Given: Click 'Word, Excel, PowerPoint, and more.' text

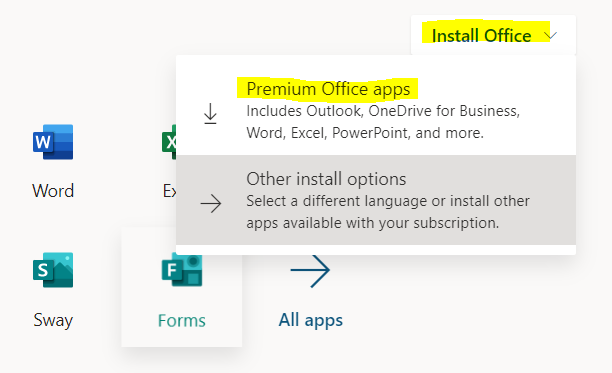Looking at the screenshot, I should 365,133.
